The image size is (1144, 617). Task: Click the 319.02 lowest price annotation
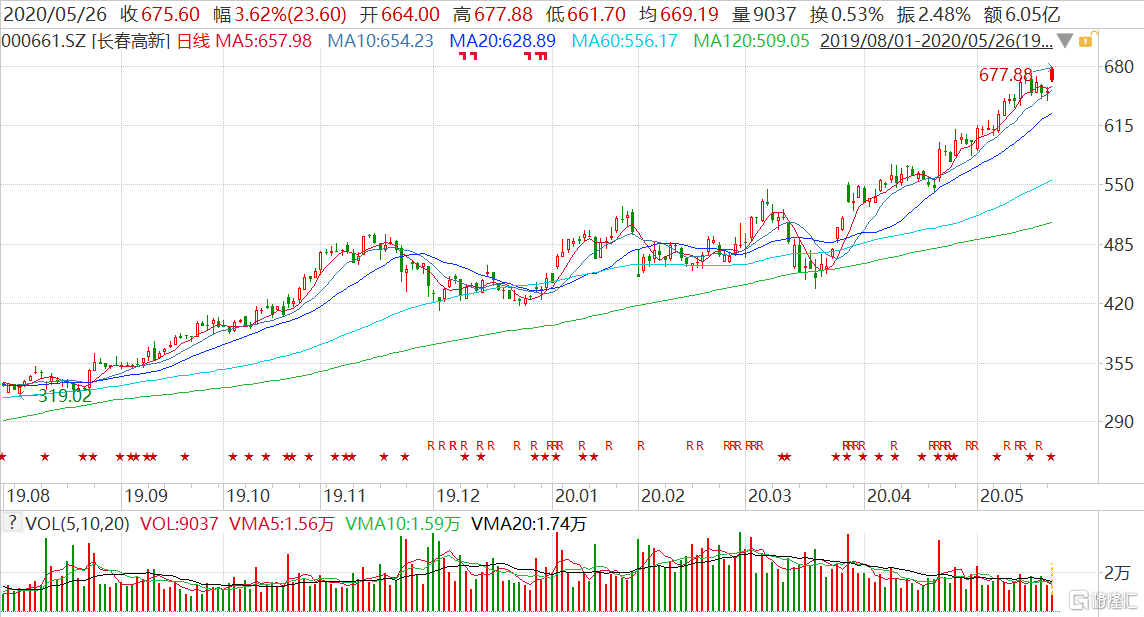click(64, 396)
